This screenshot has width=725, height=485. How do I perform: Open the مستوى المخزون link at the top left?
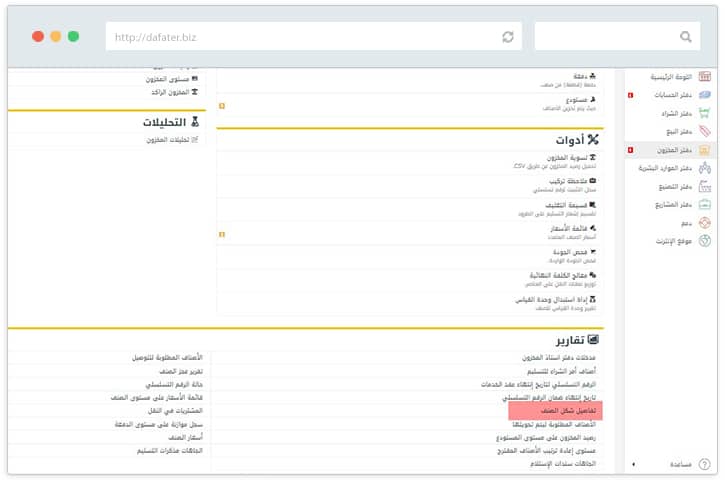pyautogui.click(x=167, y=79)
